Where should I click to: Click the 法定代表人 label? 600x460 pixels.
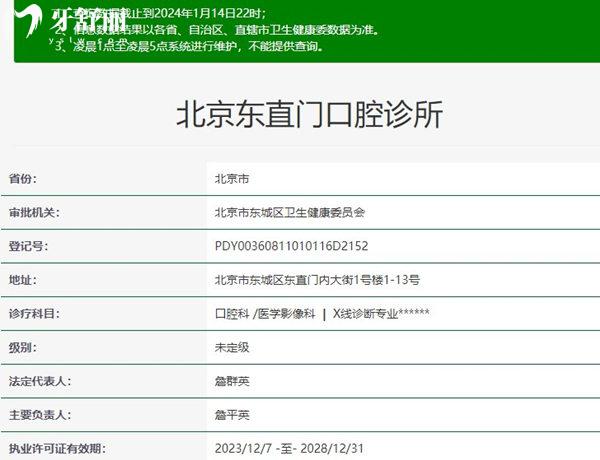click(40, 381)
